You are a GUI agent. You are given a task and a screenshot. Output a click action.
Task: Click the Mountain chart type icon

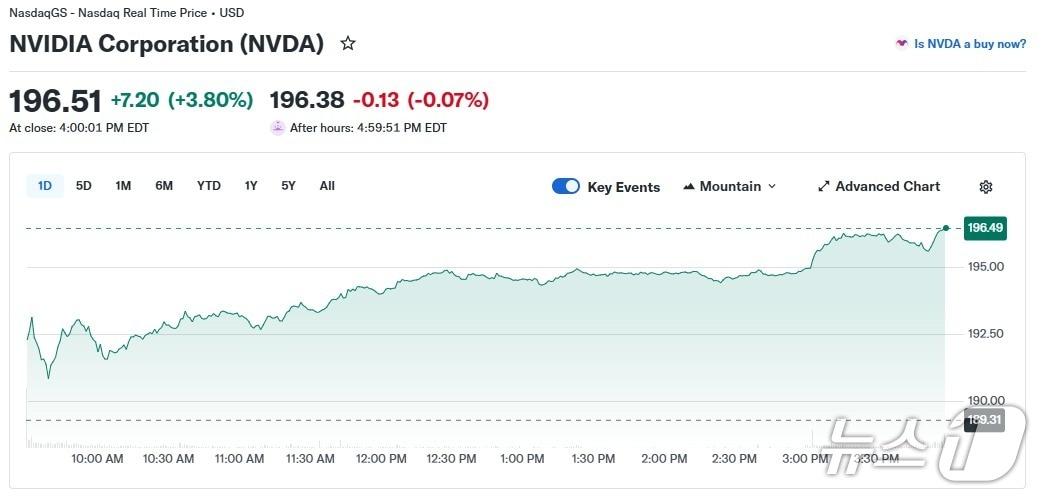(689, 187)
